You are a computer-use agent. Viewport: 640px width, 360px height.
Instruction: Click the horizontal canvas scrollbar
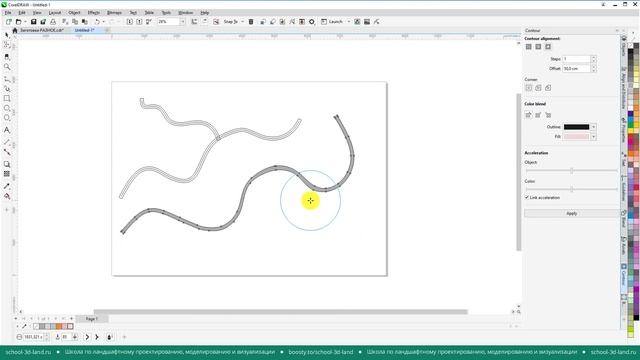tap(281, 312)
